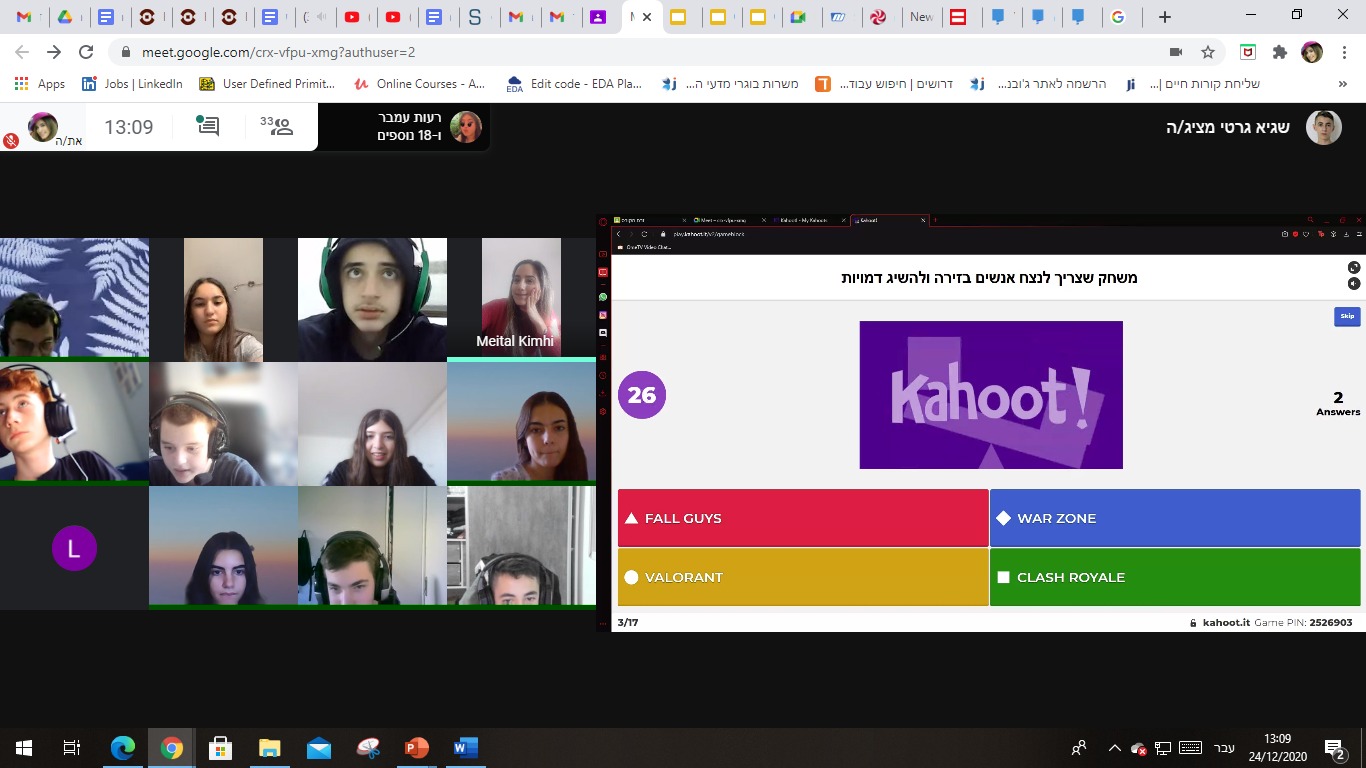
Task: Open the רעות עמבר and 18 others strip
Action: coord(405,127)
